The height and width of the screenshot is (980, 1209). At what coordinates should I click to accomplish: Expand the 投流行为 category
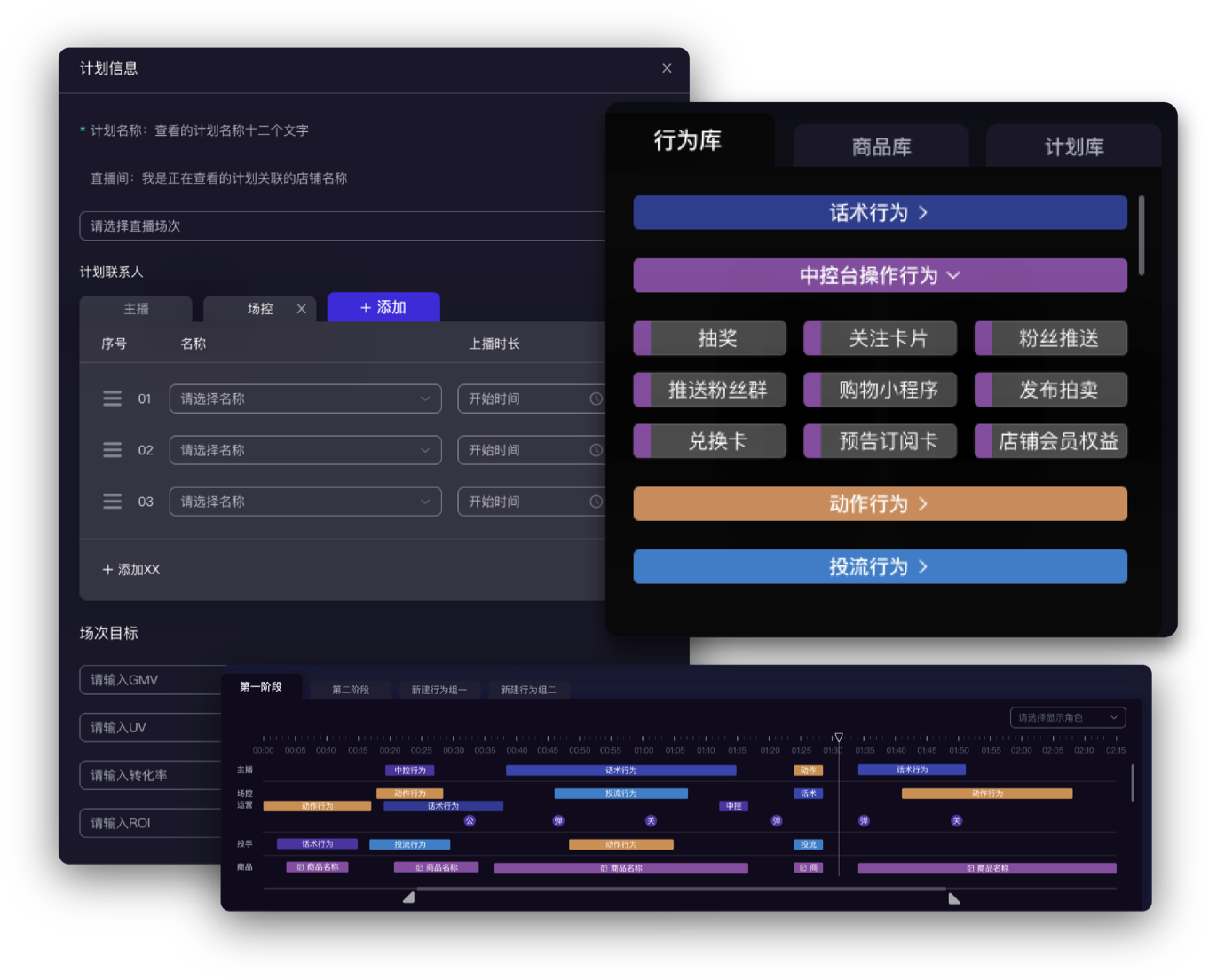click(x=880, y=567)
